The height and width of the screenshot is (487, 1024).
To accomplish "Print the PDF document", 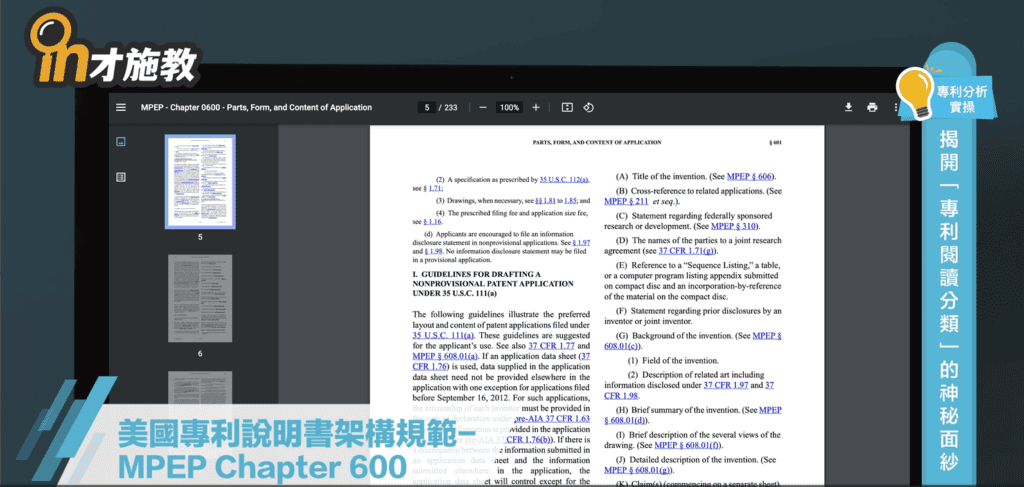I will [x=872, y=107].
